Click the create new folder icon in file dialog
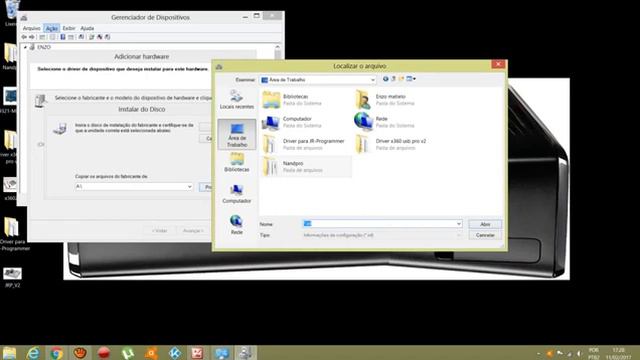Screen dimensions: 640x360 pyautogui.click(x=401, y=79)
